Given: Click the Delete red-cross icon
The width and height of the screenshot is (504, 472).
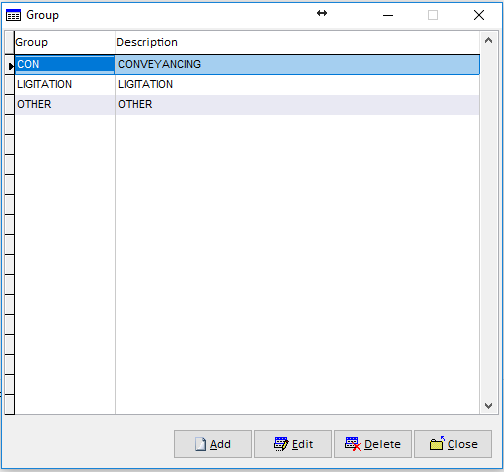Looking at the screenshot, I should click(x=353, y=444).
